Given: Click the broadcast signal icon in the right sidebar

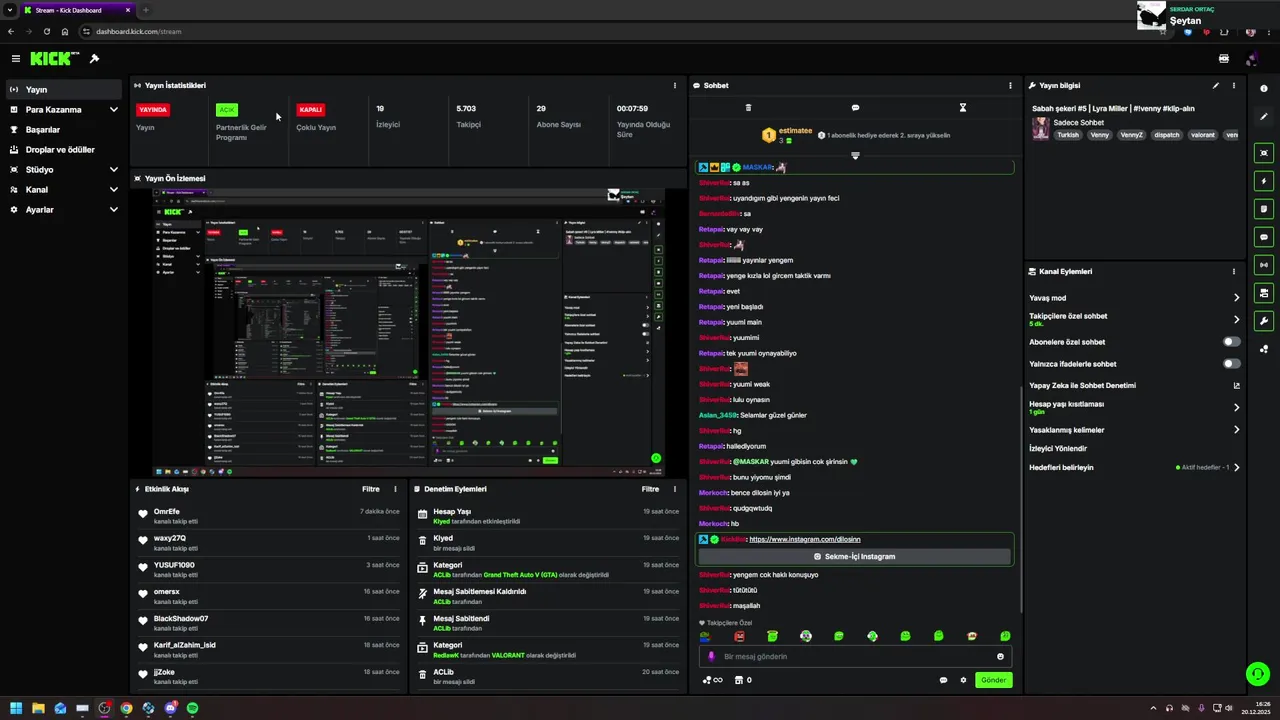Looking at the screenshot, I should pyautogui.click(x=1264, y=265).
